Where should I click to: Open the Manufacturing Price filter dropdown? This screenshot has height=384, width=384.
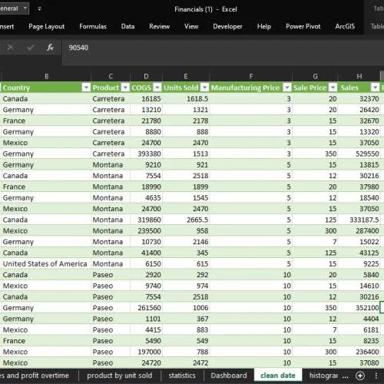(x=287, y=88)
